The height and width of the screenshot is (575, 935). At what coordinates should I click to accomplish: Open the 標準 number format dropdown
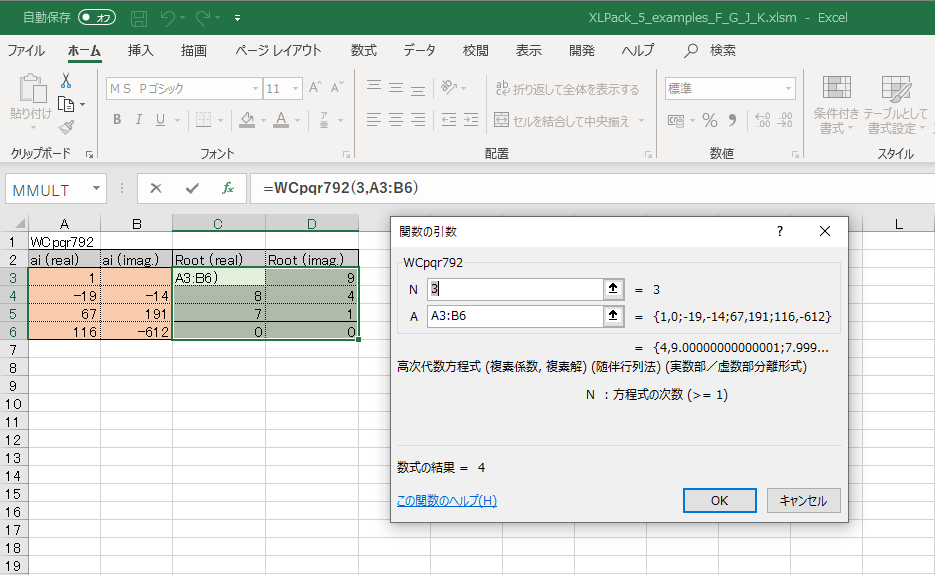pos(788,89)
